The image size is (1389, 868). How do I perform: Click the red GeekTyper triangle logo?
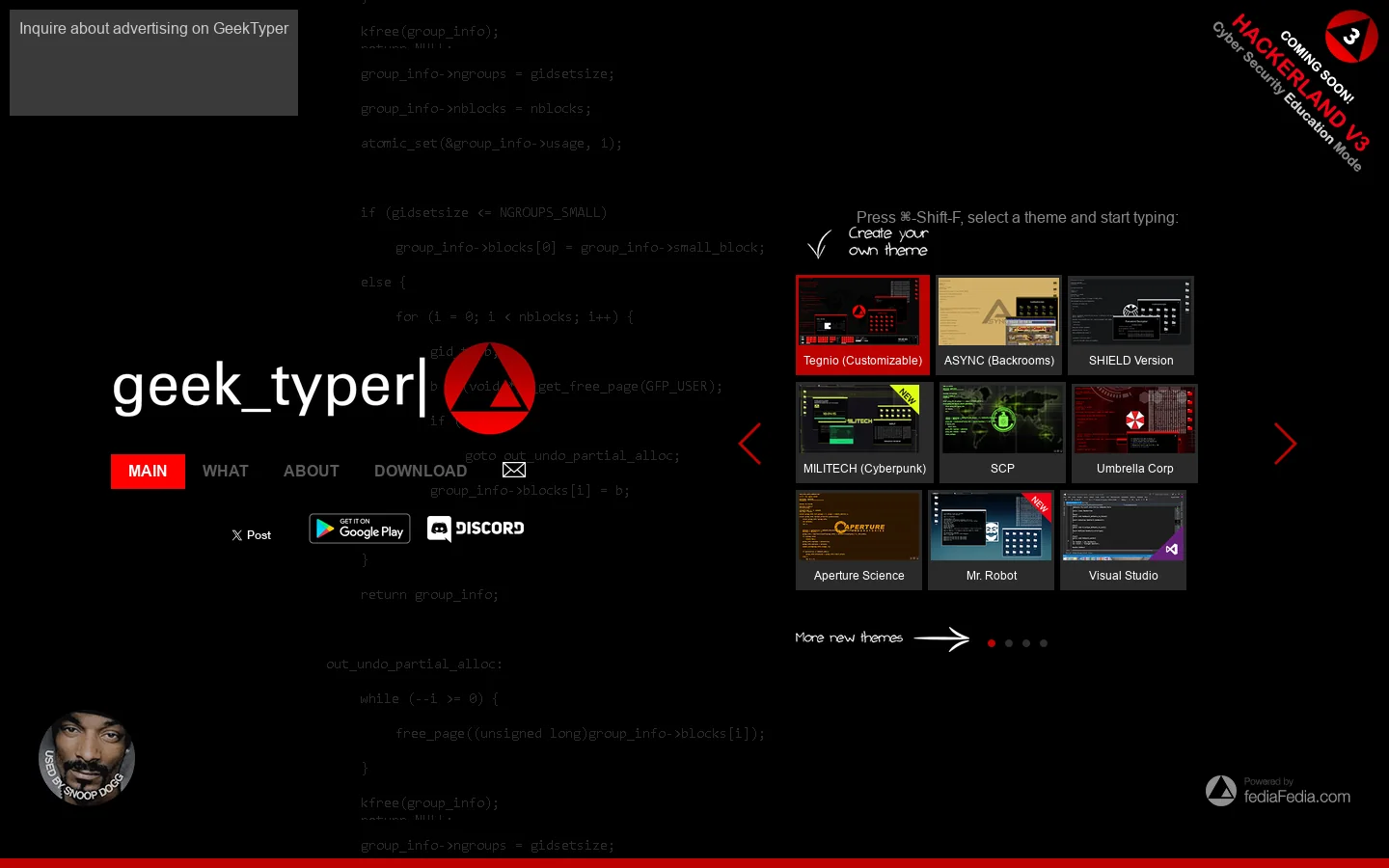489,388
